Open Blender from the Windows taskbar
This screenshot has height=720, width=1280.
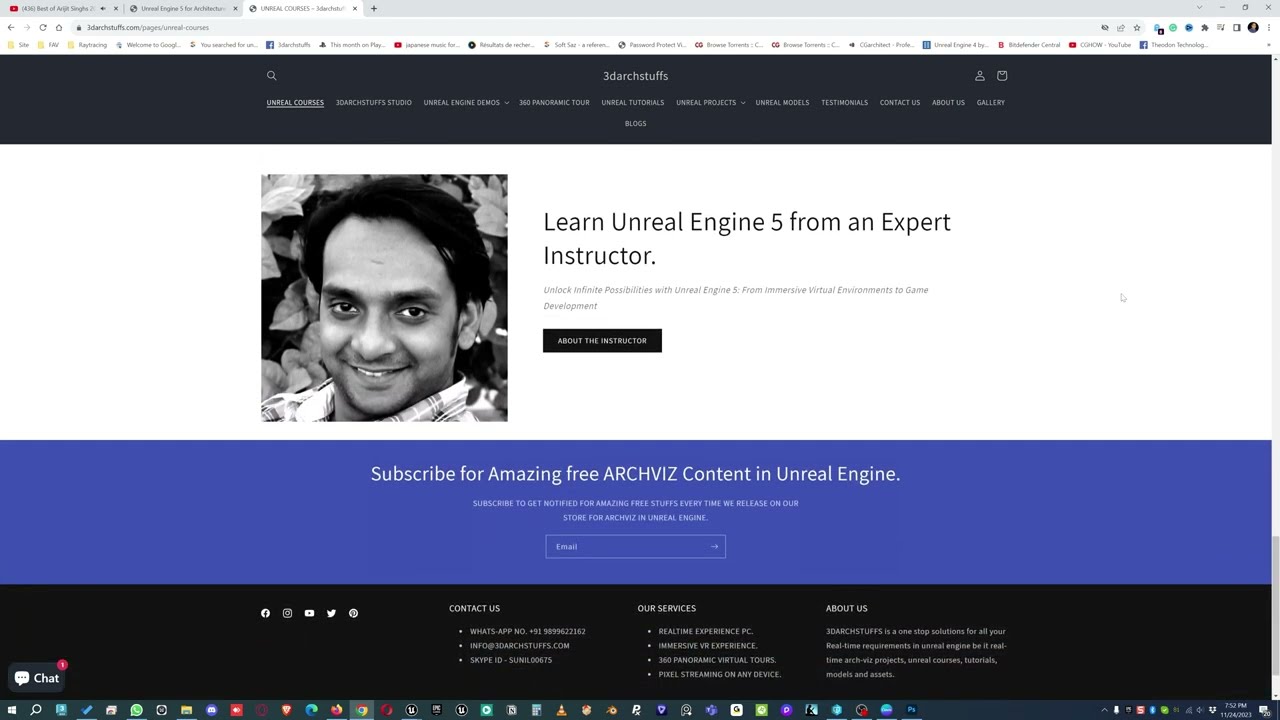point(611,710)
